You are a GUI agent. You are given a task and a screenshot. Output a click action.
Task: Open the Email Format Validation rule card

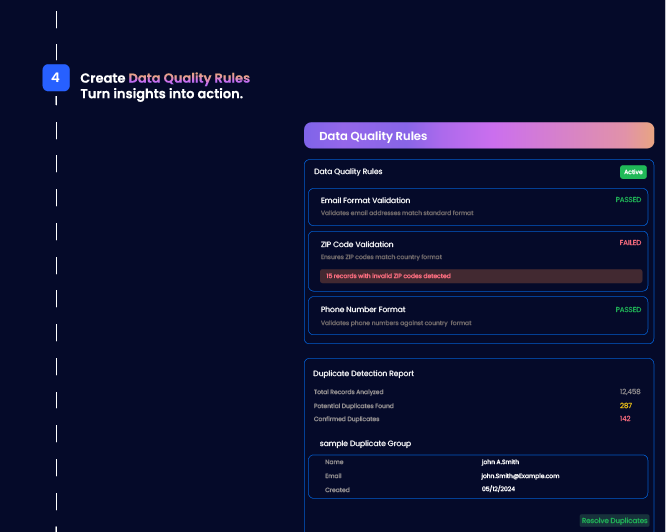[x=478, y=207]
